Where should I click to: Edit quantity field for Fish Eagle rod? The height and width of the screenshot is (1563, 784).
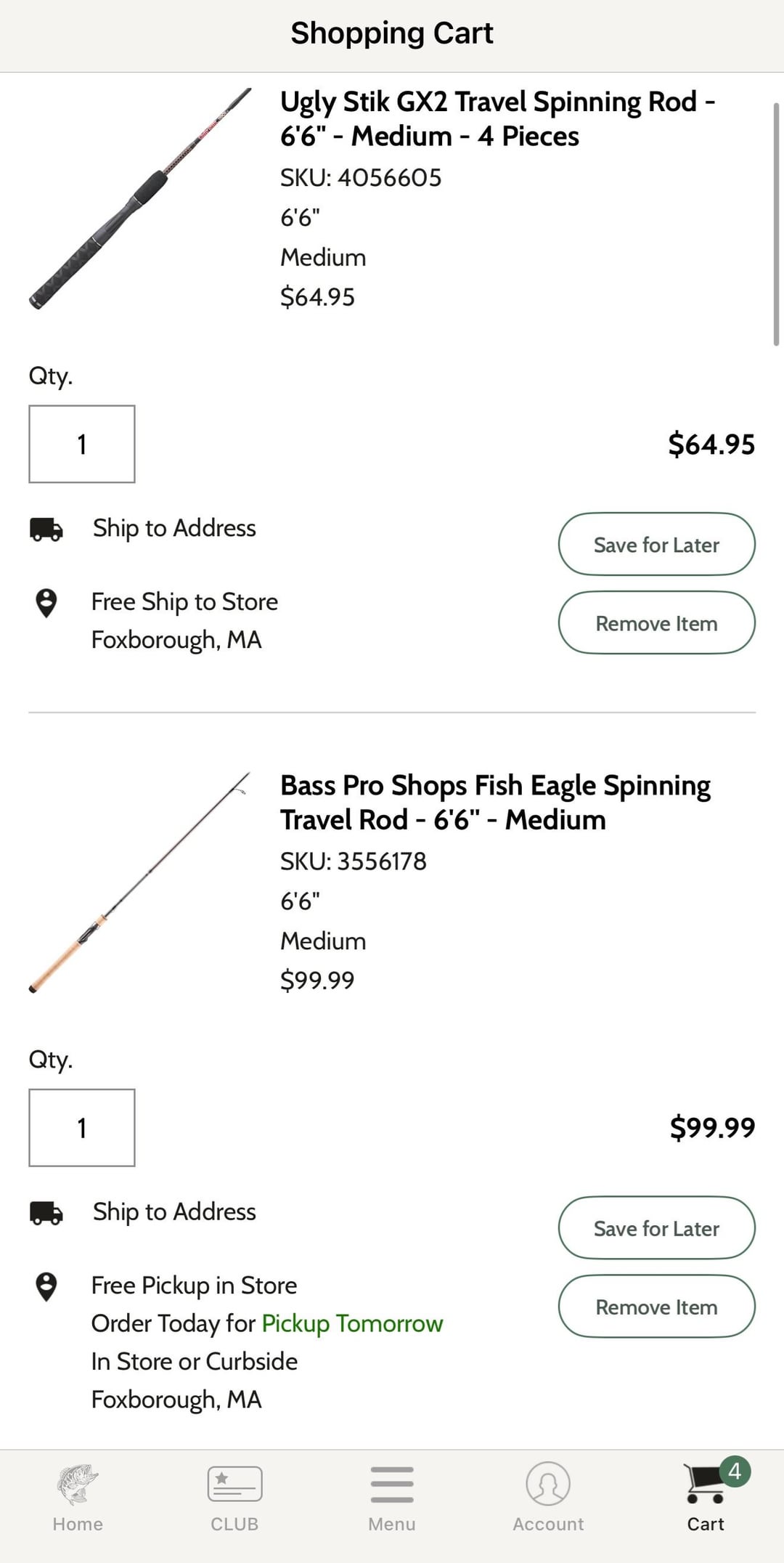[x=82, y=1128]
